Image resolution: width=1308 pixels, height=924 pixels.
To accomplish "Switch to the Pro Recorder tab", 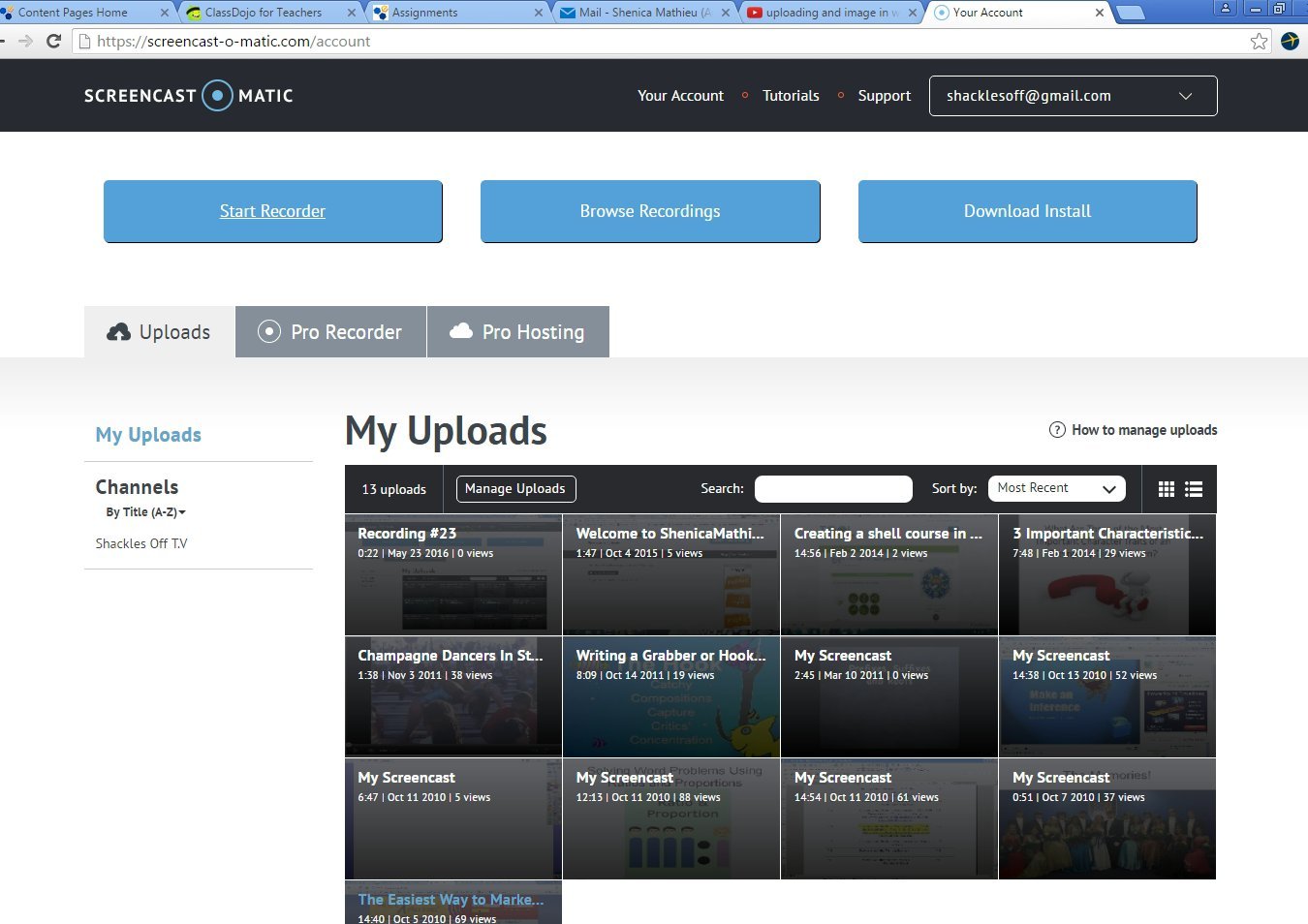I will (330, 332).
